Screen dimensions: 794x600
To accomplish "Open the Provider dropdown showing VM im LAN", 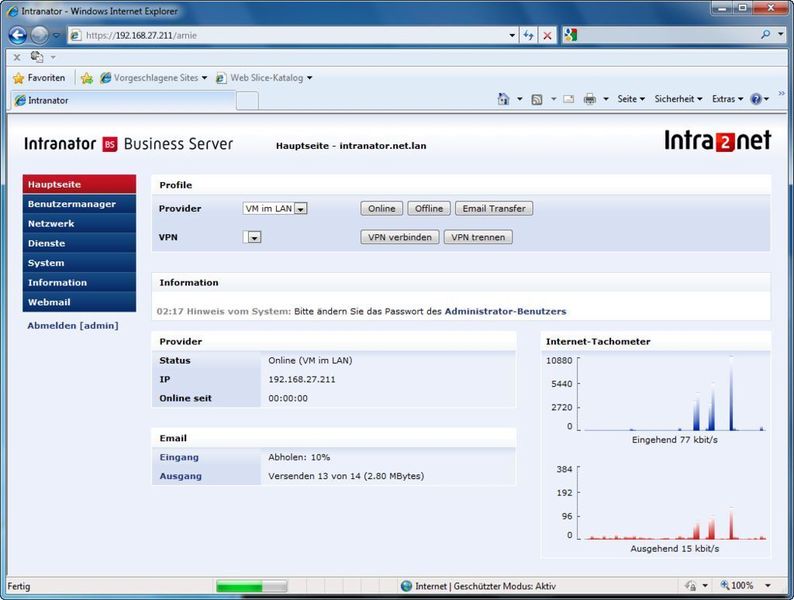I will pyautogui.click(x=275, y=209).
